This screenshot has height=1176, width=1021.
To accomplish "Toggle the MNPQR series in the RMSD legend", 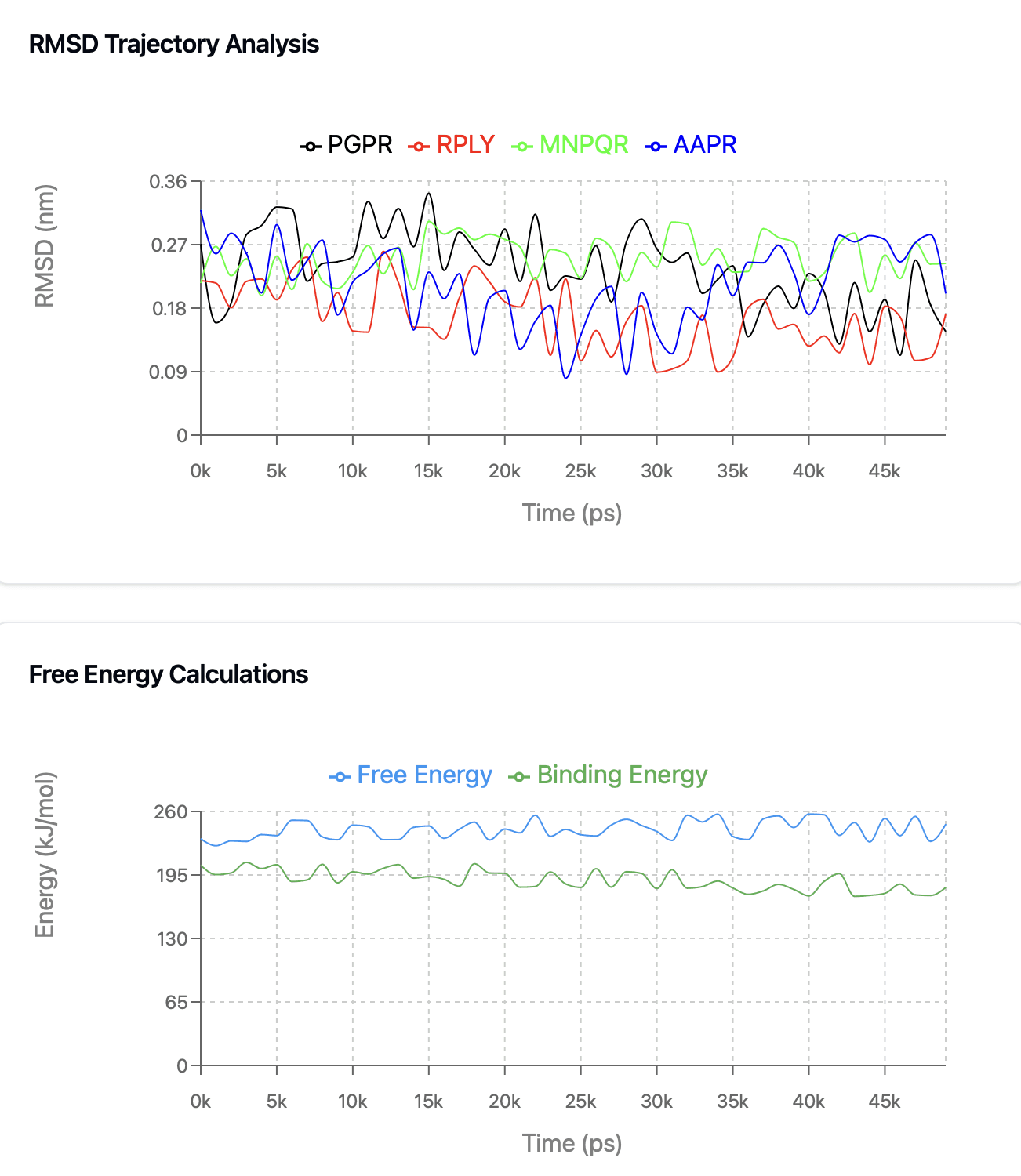I will (x=570, y=145).
